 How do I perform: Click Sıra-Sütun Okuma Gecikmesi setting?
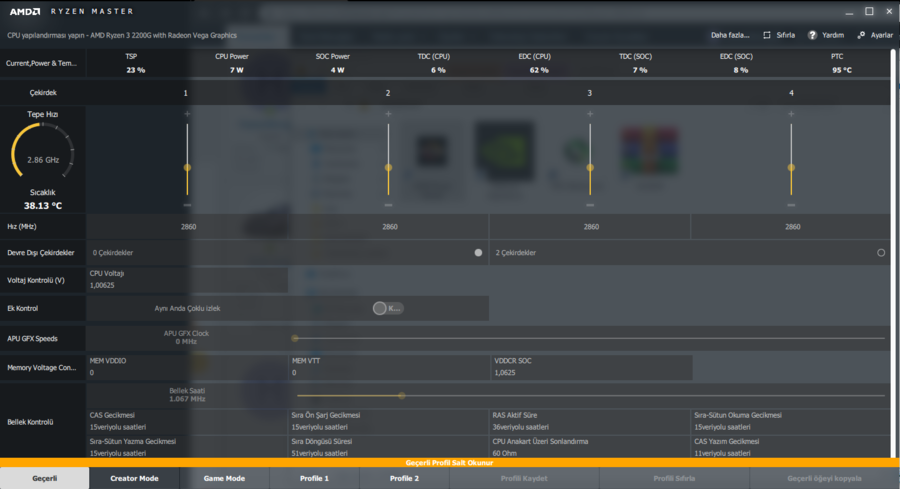790,421
